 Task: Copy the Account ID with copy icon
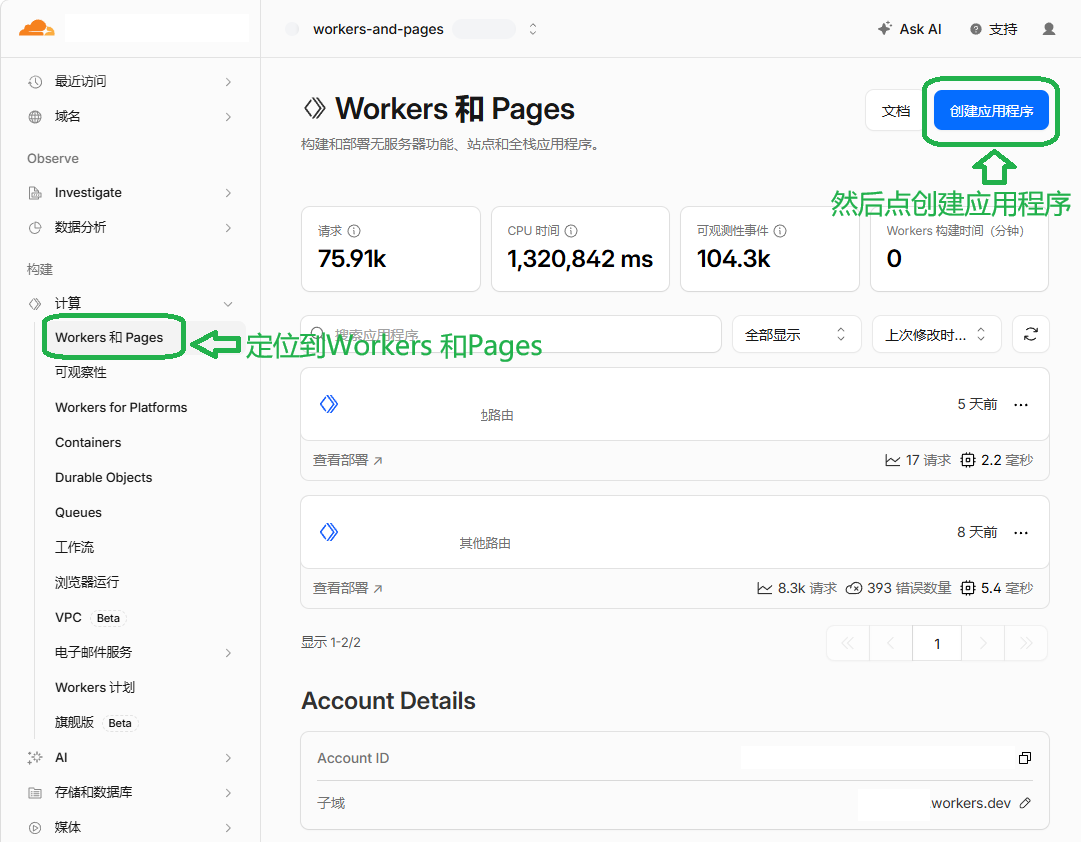coord(1025,758)
